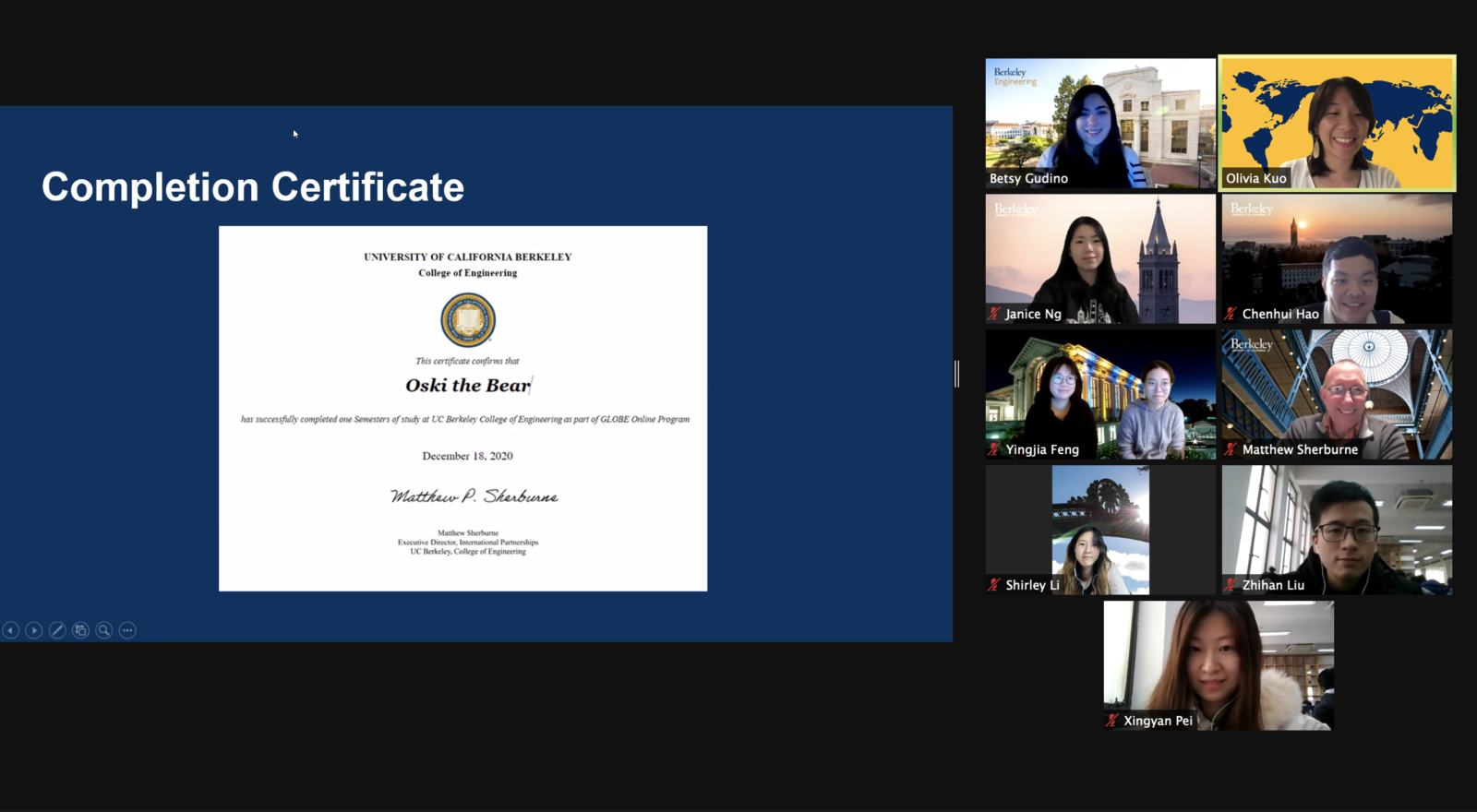Open the pen and laser pointer tools

pos(57,630)
